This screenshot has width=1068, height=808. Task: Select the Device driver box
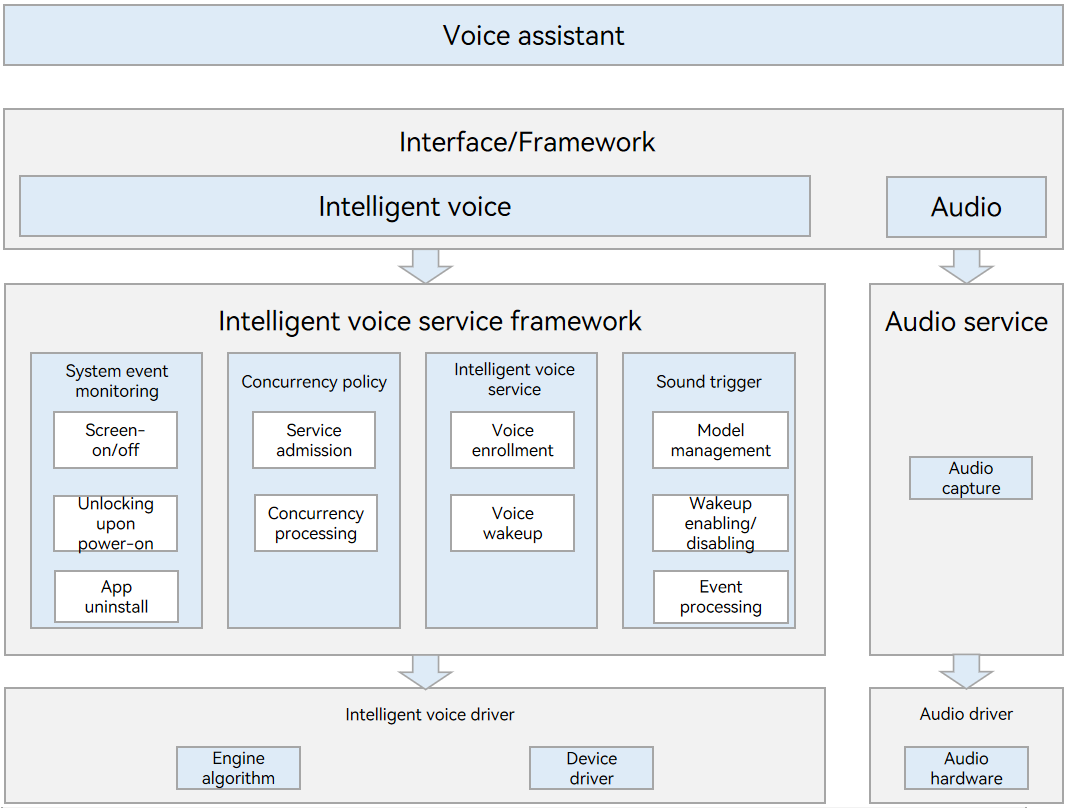591,768
